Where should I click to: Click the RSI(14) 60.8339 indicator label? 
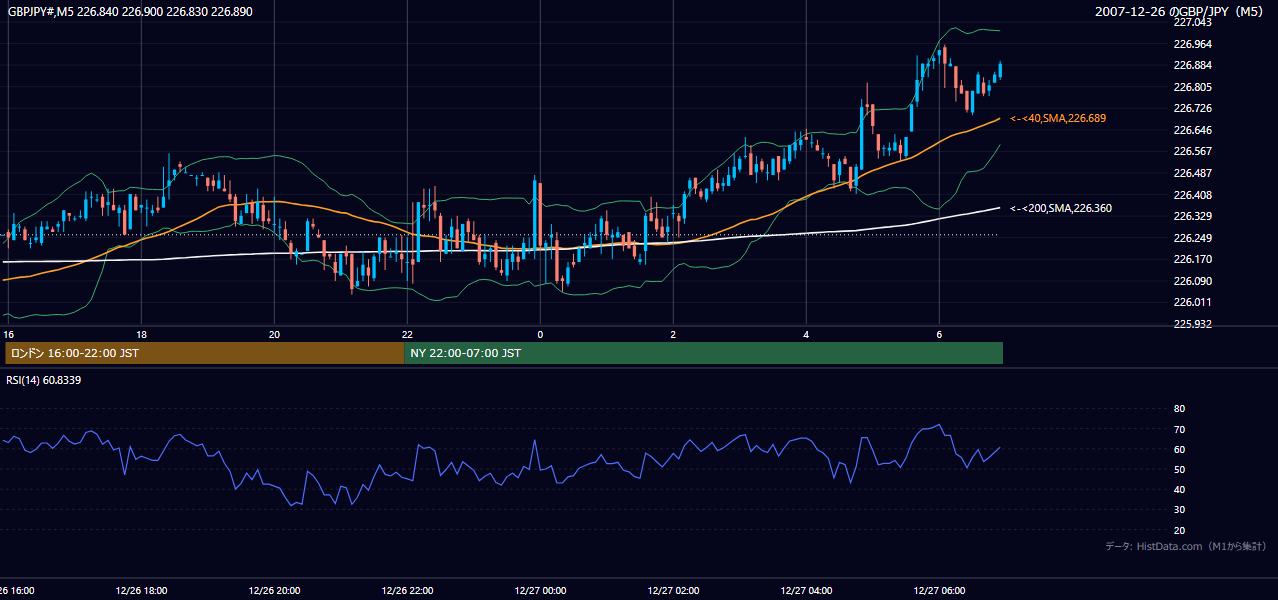[x=43, y=380]
